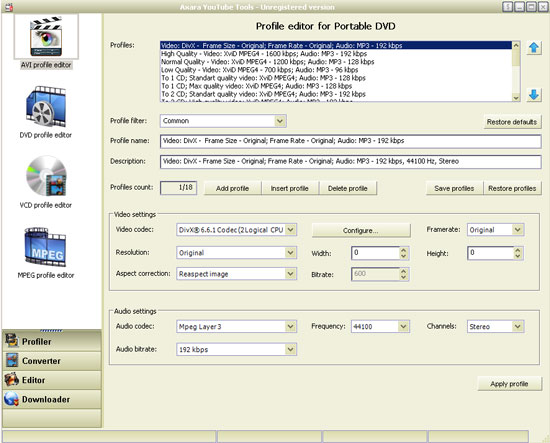
Task: Click the Save profiles button
Action: click(x=454, y=188)
